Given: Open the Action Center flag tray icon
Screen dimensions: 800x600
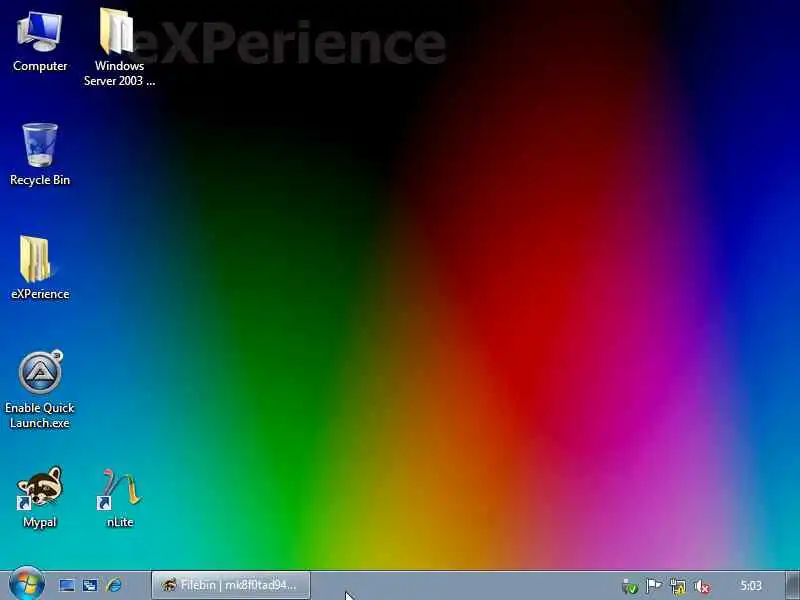Looking at the screenshot, I should tap(654, 586).
